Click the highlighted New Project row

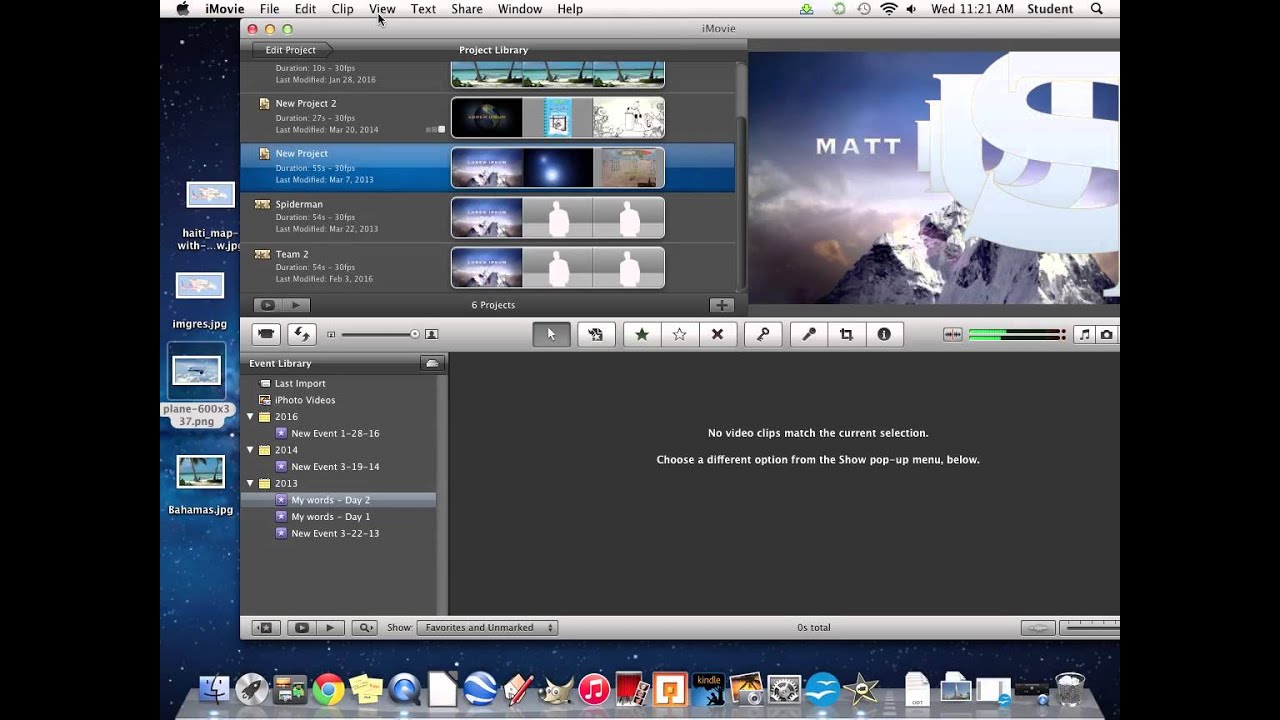pos(487,168)
